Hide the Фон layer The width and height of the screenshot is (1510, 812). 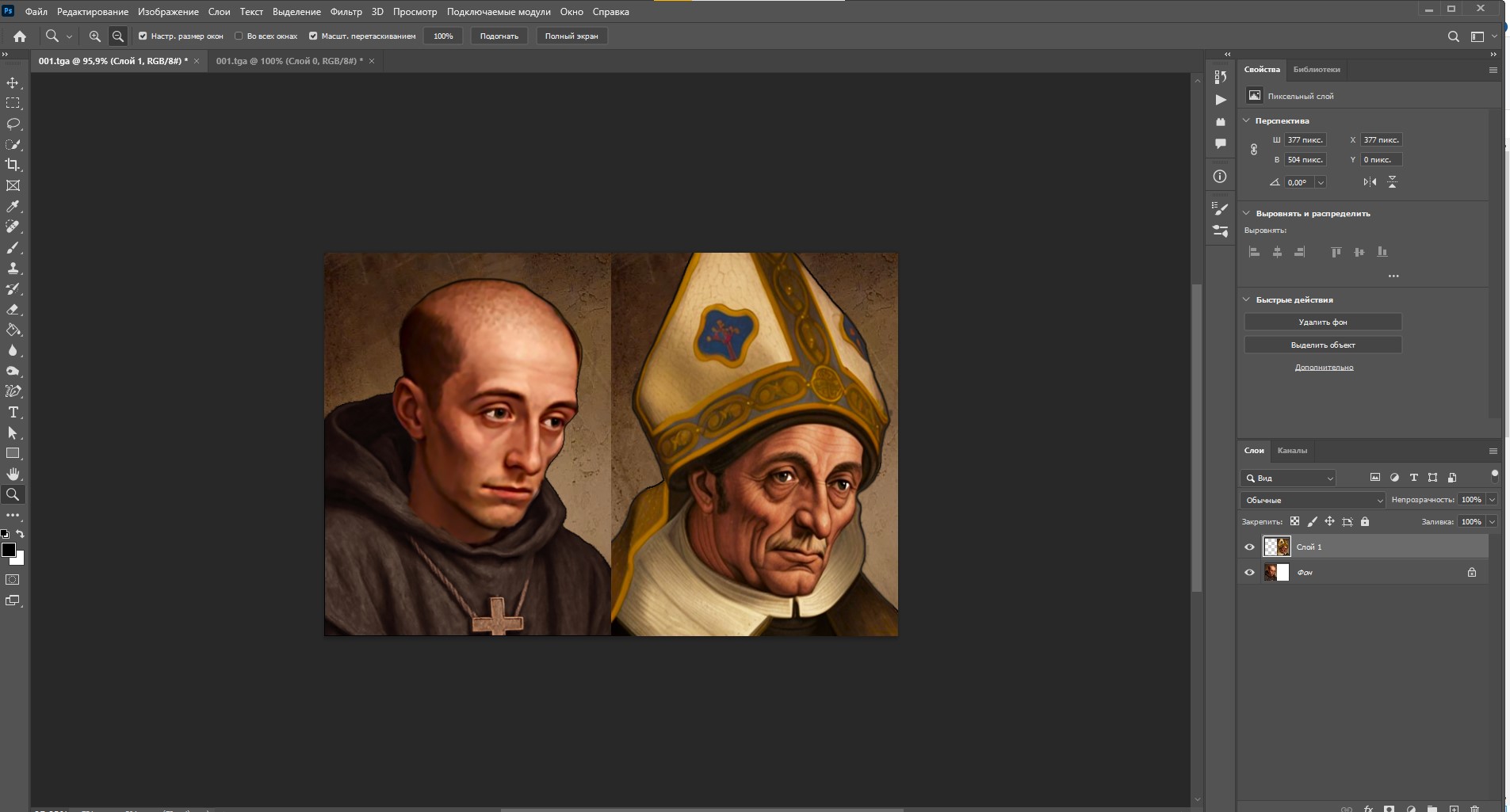point(1249,573)
